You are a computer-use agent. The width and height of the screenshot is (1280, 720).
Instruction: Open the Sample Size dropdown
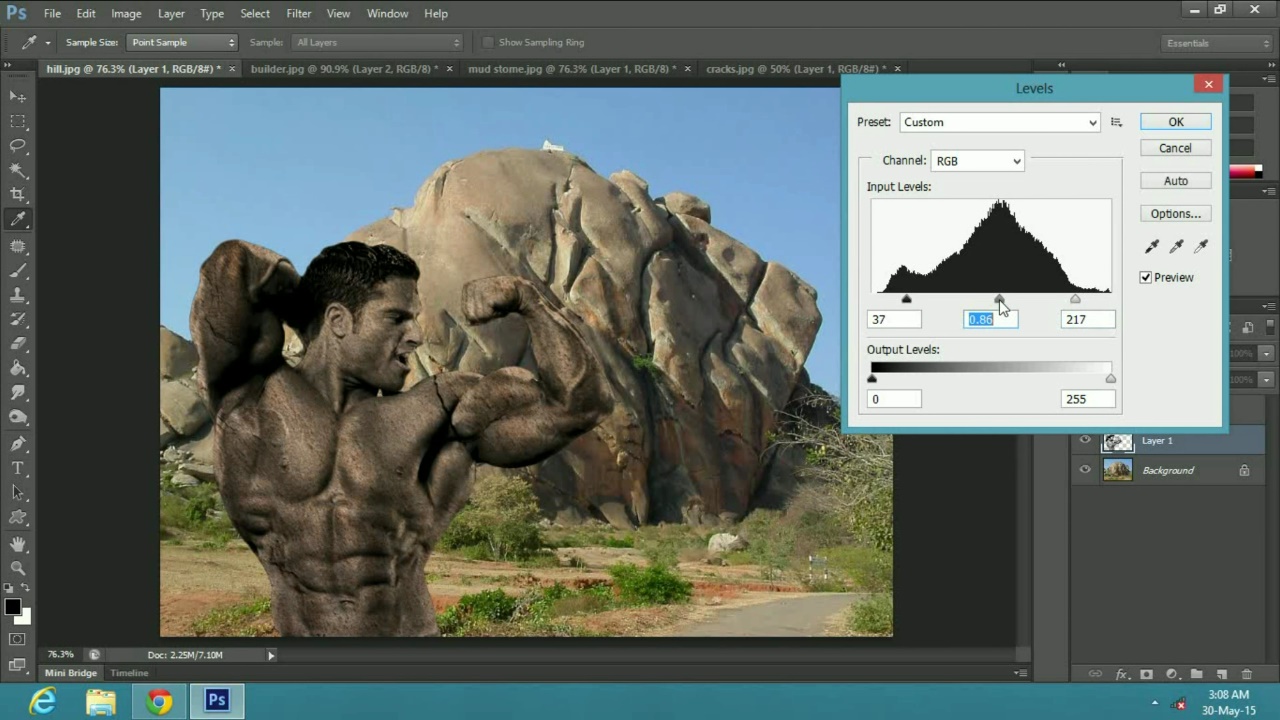183,42
